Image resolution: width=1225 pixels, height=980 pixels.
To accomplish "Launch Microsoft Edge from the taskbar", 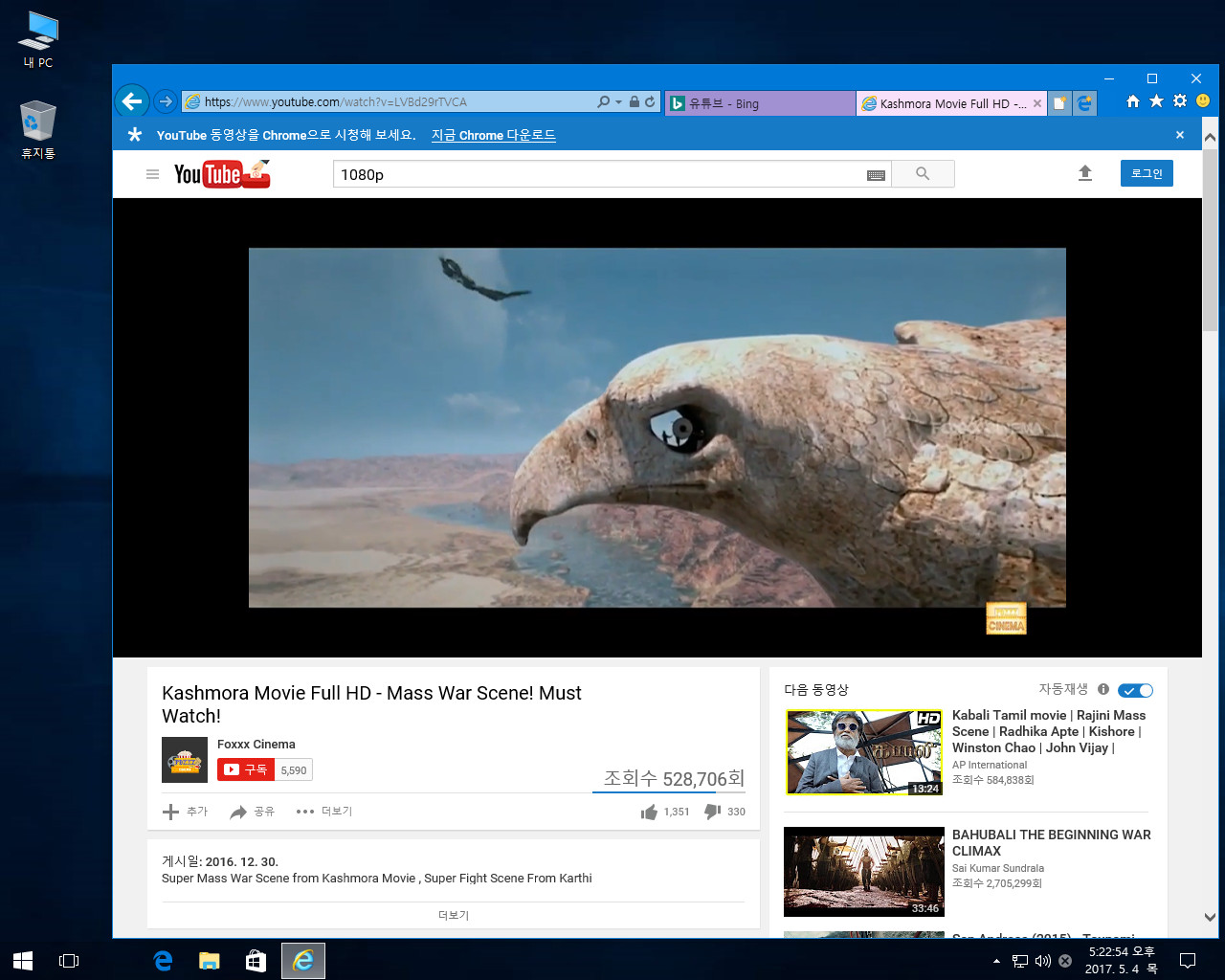I will [x=163, y=960].
